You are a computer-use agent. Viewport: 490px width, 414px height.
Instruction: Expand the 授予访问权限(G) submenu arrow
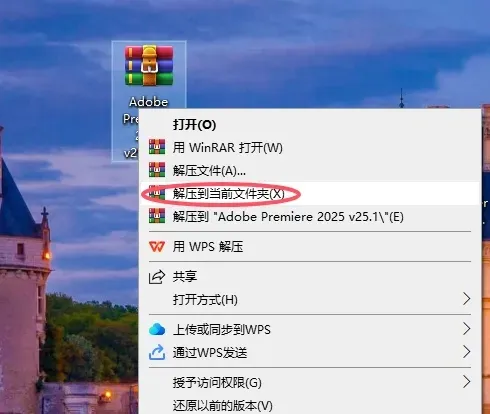(467, 382)
